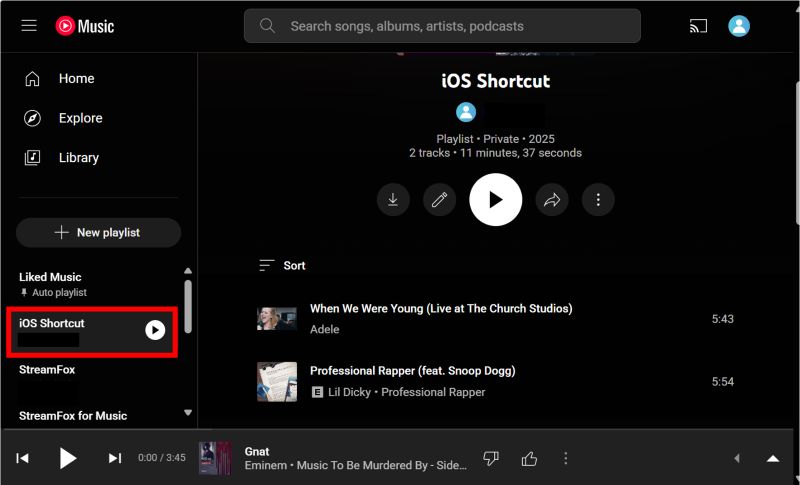Open playlist more options three-dot menu
Image resolution: width=800 pixels, height=485 pixels.
coord(598,200)
